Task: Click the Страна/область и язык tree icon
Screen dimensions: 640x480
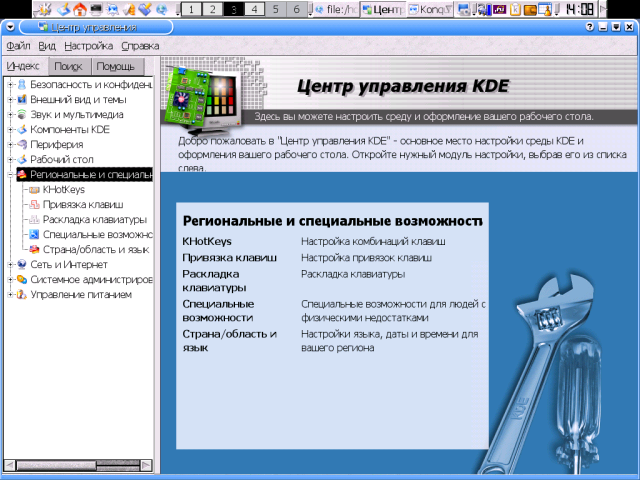Action: 34,249
